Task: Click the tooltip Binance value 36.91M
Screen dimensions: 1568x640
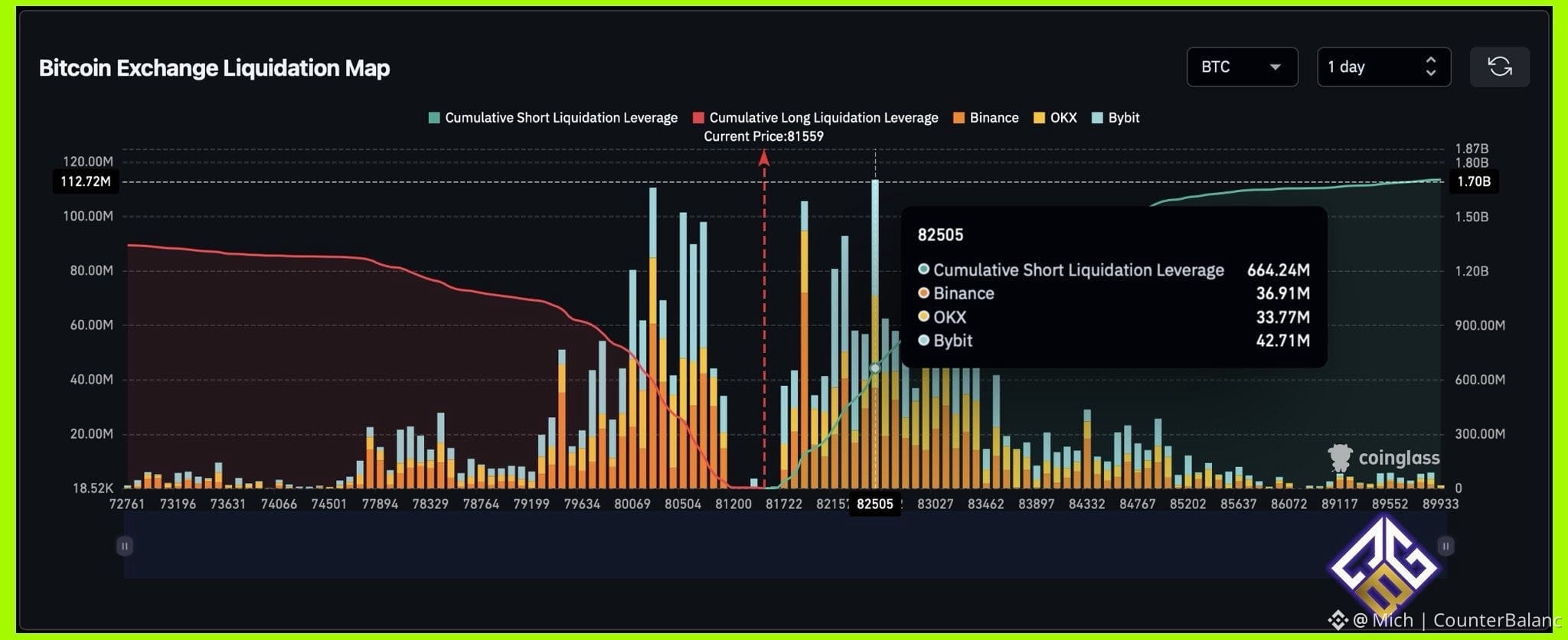Action: [x=1282, y=293]
